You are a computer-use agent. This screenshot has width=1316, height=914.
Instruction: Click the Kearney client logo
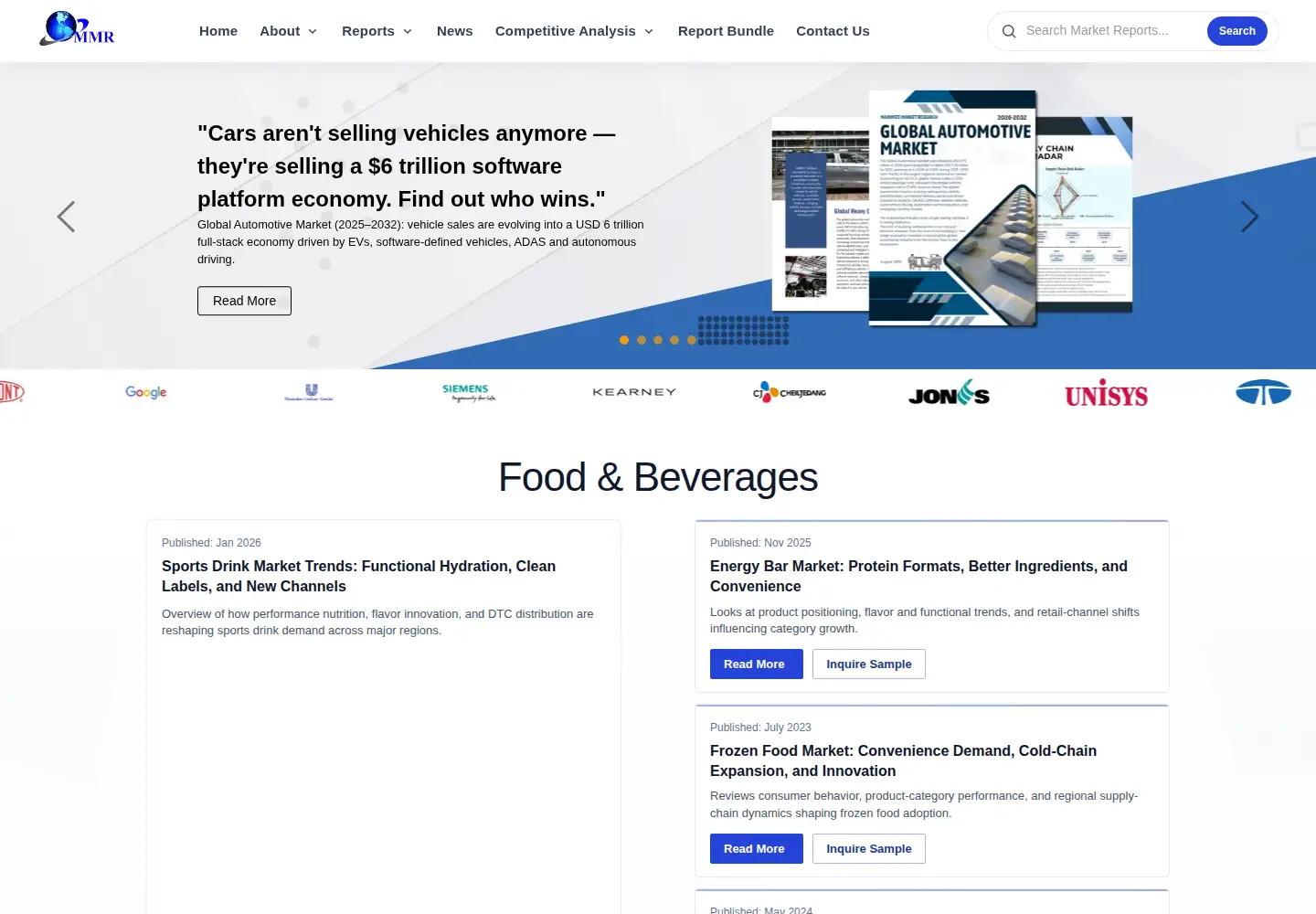click(x=634, y=392)
